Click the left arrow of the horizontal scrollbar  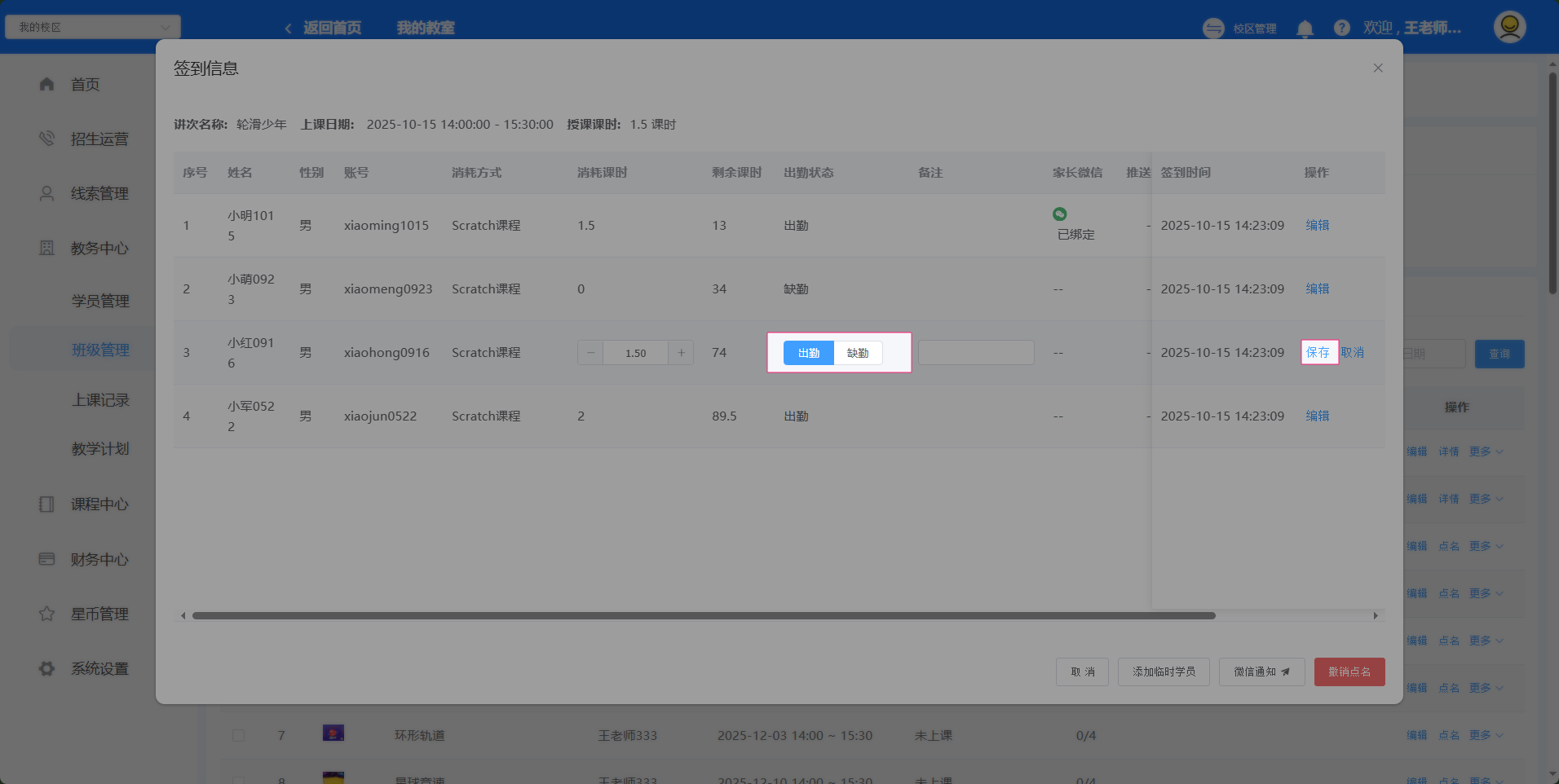[183, 616]
